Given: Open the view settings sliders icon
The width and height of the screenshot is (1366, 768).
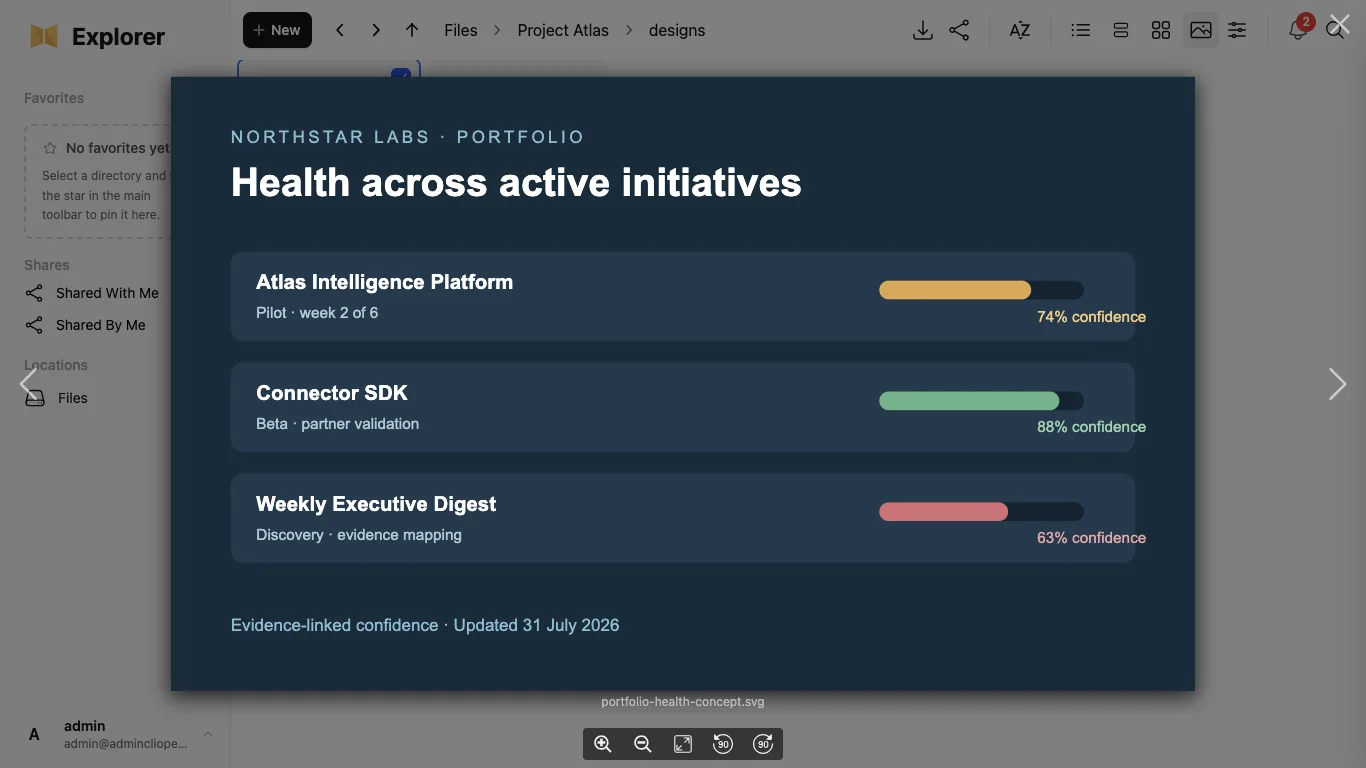Looking at the screenshot, I should 1237,30.
